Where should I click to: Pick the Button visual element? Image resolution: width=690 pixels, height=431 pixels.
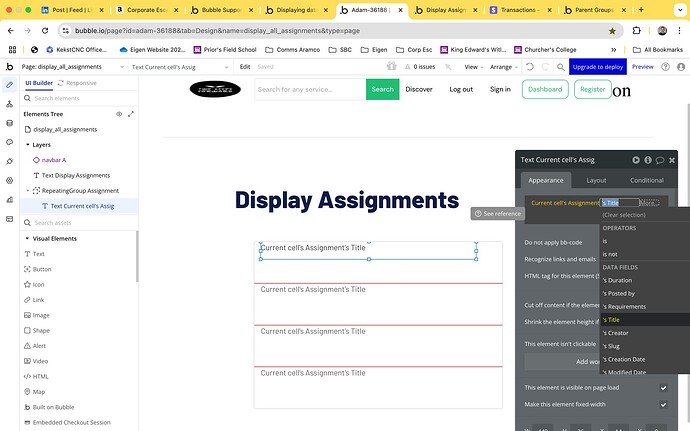(42, 269)
